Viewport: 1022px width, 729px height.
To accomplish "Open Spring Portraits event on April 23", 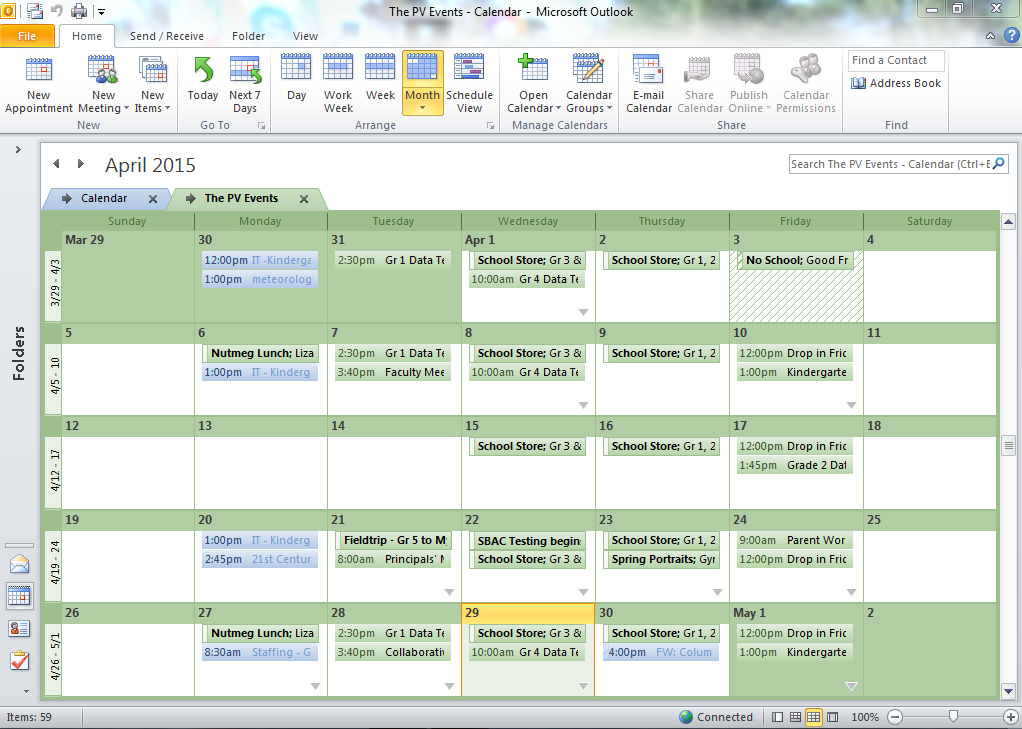I will 662,559.
